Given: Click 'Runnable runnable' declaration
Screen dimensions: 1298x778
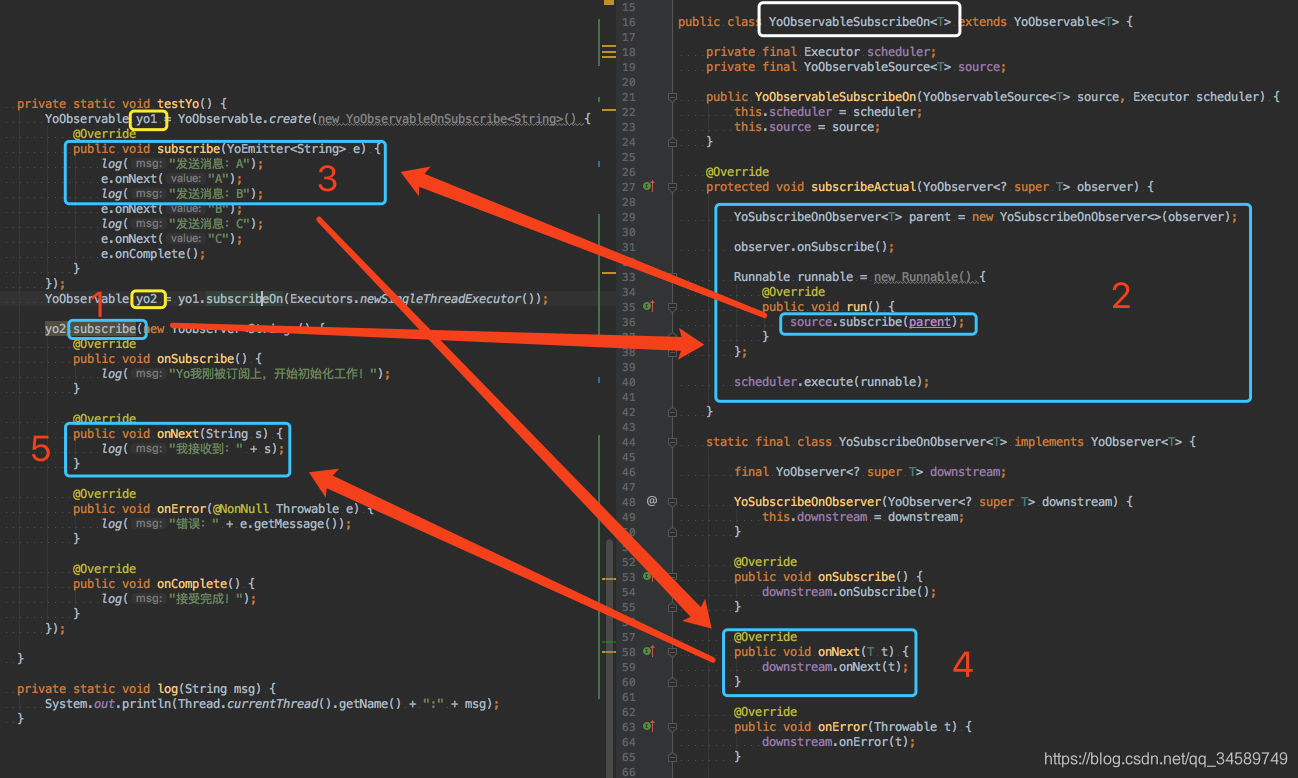Looking at the screenshot, I should click(x=794, y=277).
